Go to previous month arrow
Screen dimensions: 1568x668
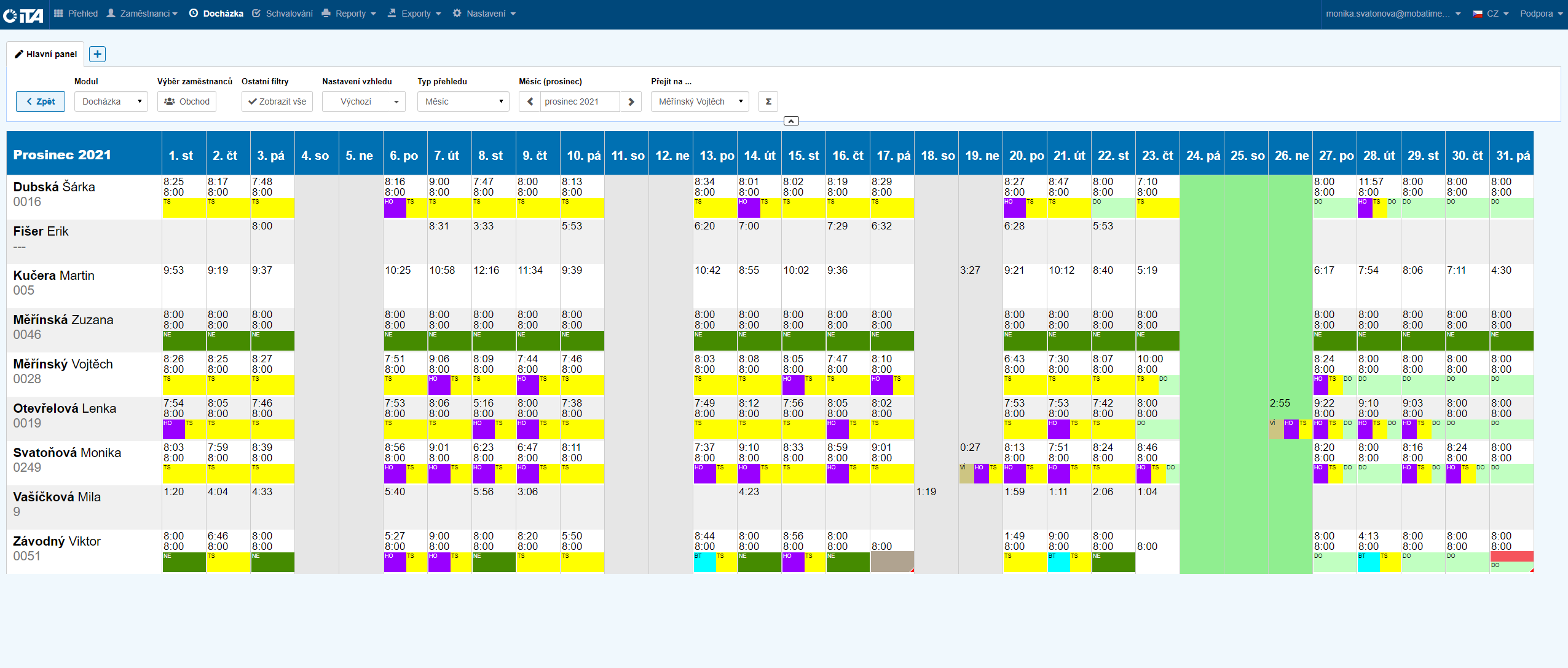tap(530, 101)
